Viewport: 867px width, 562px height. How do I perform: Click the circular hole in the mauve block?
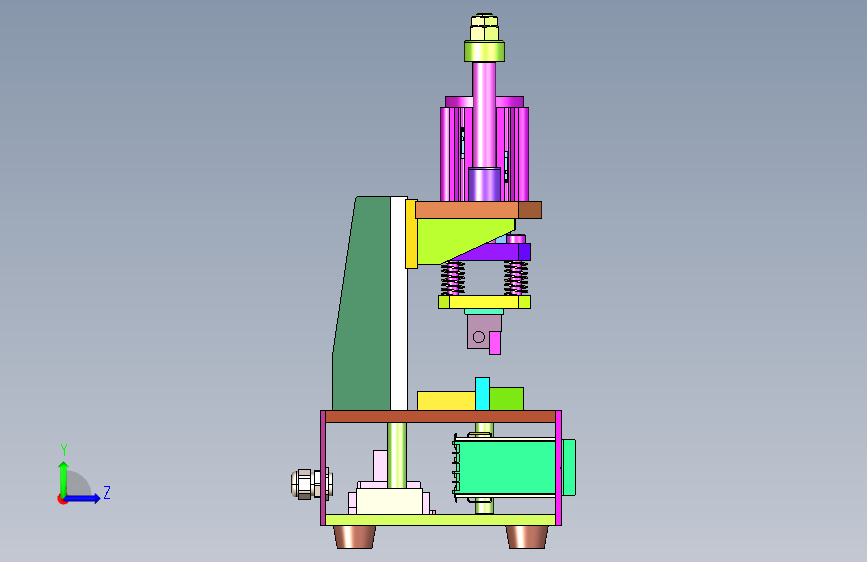pos(479,337)
